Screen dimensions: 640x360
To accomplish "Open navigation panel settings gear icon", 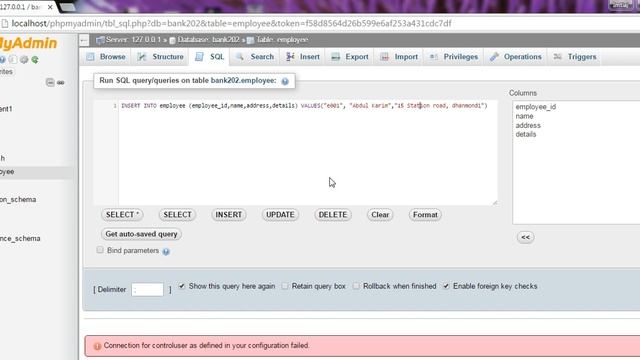I will pos(24,60).
